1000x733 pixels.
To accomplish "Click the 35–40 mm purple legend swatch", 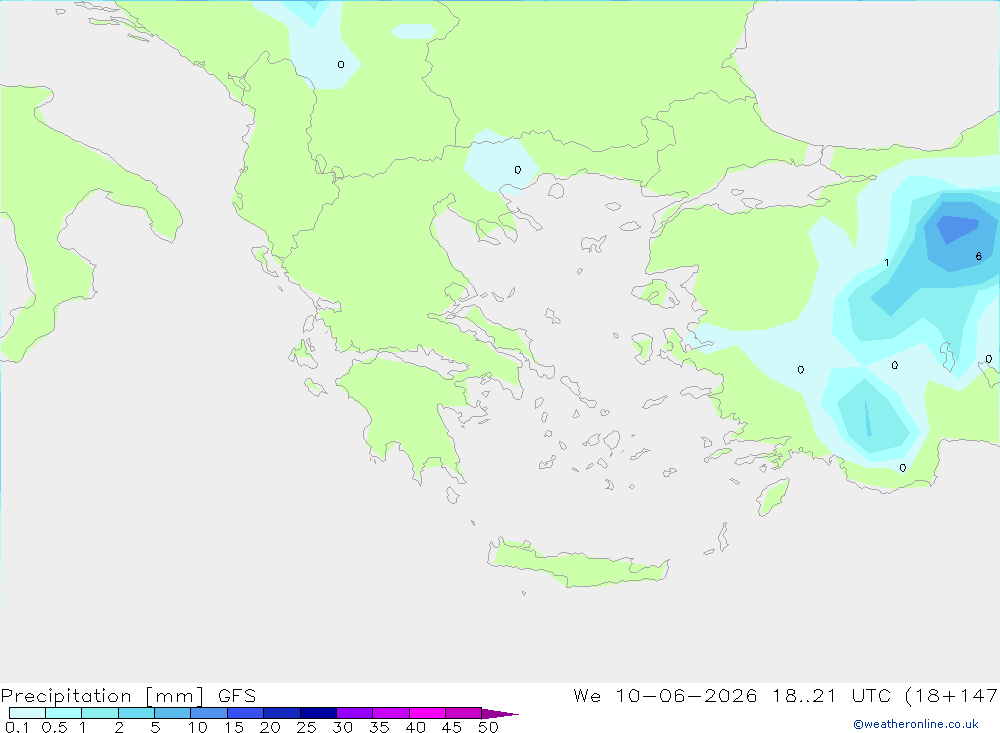I will click(391, 713).
